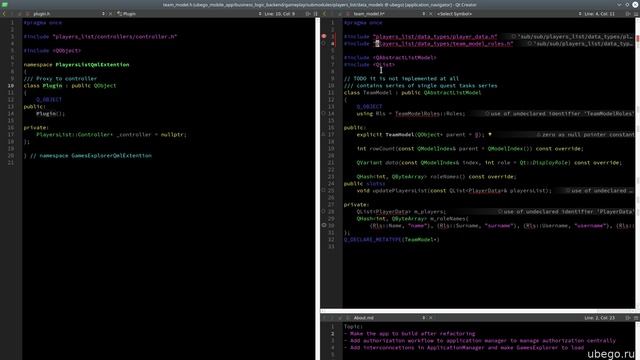The image size is (640, 360).
Task: Click the keep-above diamond button in title bar
Action: 627,4
